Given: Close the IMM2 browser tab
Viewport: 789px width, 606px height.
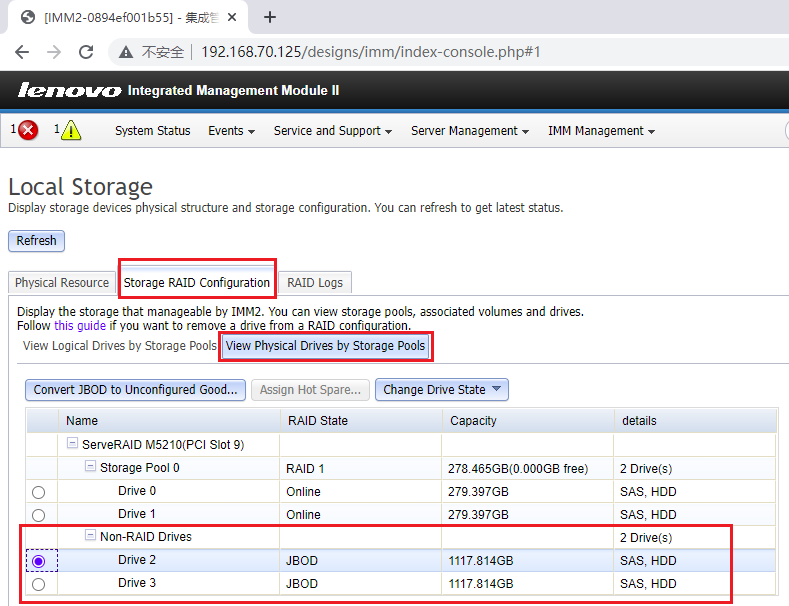Looking at the screenshot, I should click(x=233, y=17).
